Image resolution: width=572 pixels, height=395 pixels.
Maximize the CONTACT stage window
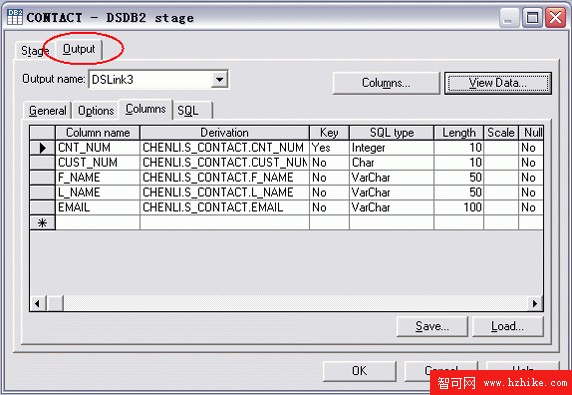(532, 17)
